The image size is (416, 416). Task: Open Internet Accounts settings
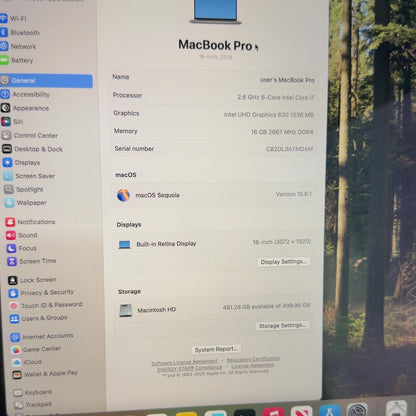pos(42,337)
